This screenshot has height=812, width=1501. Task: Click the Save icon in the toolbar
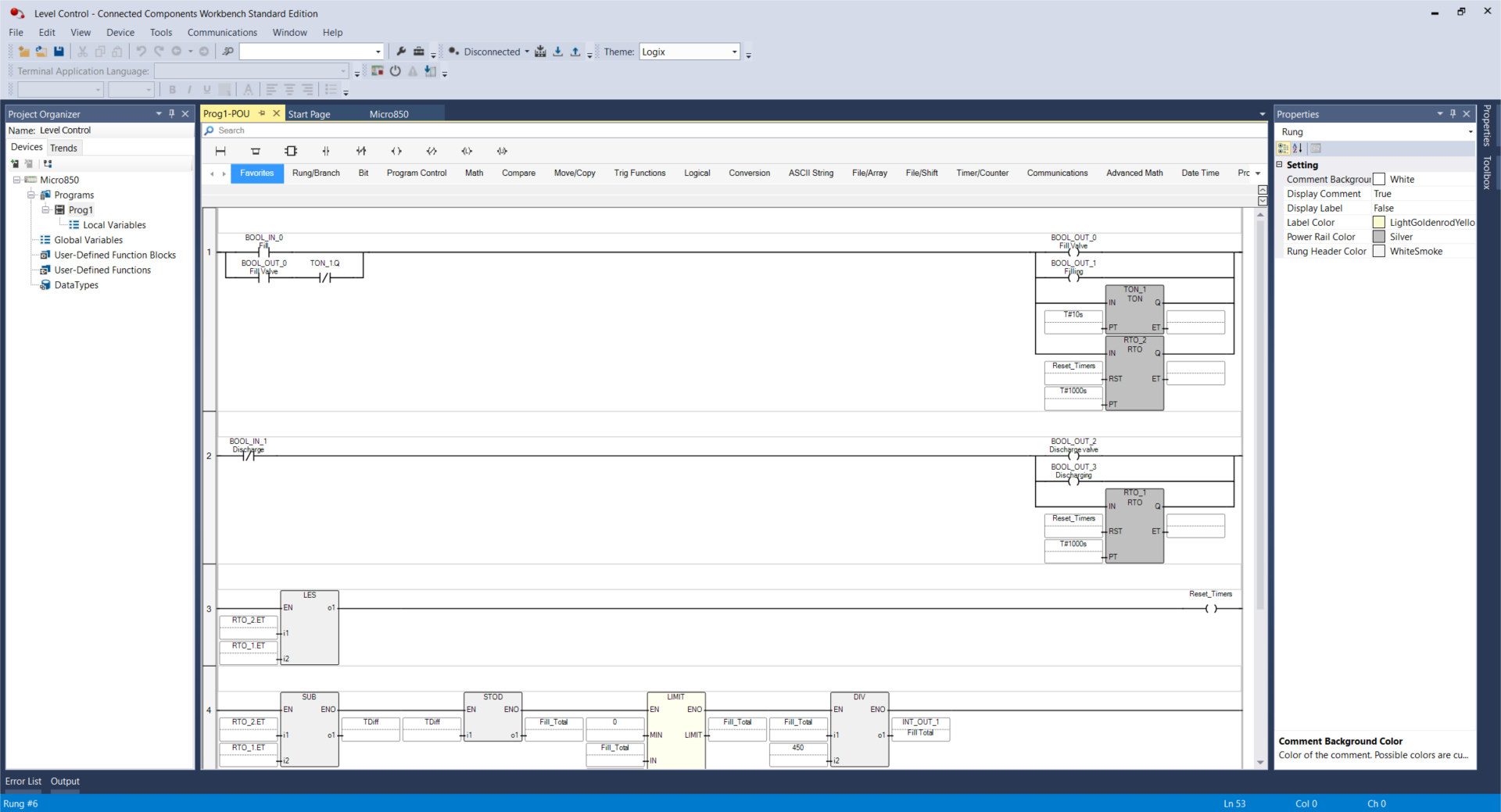pyautogui.click(x=59, y=52)
